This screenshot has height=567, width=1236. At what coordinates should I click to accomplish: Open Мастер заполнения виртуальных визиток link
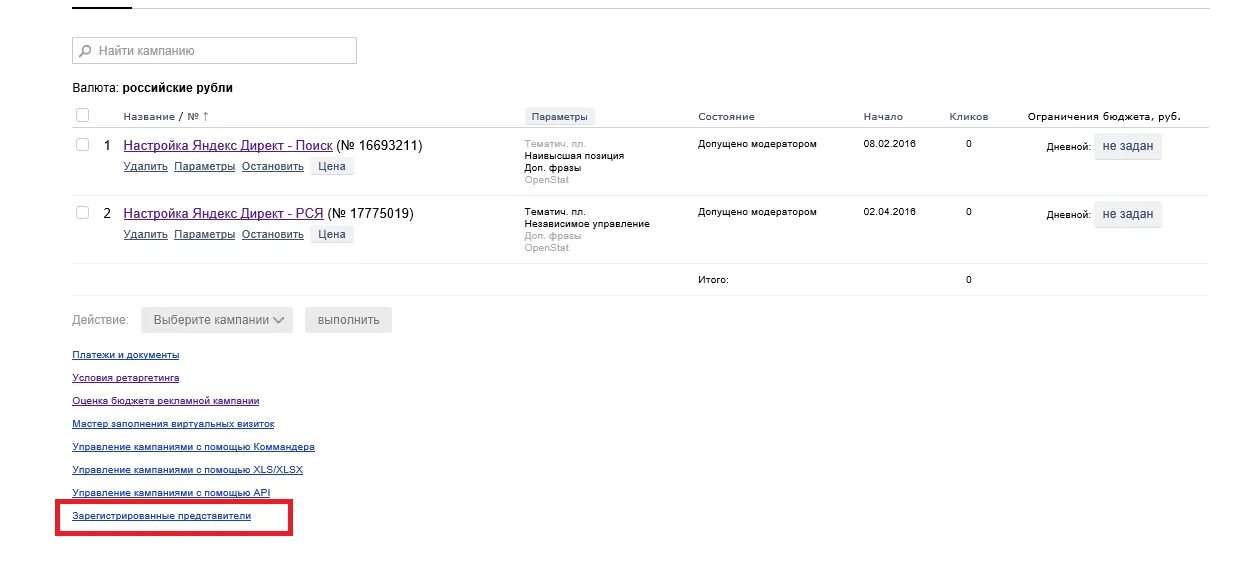click(173, 424)
